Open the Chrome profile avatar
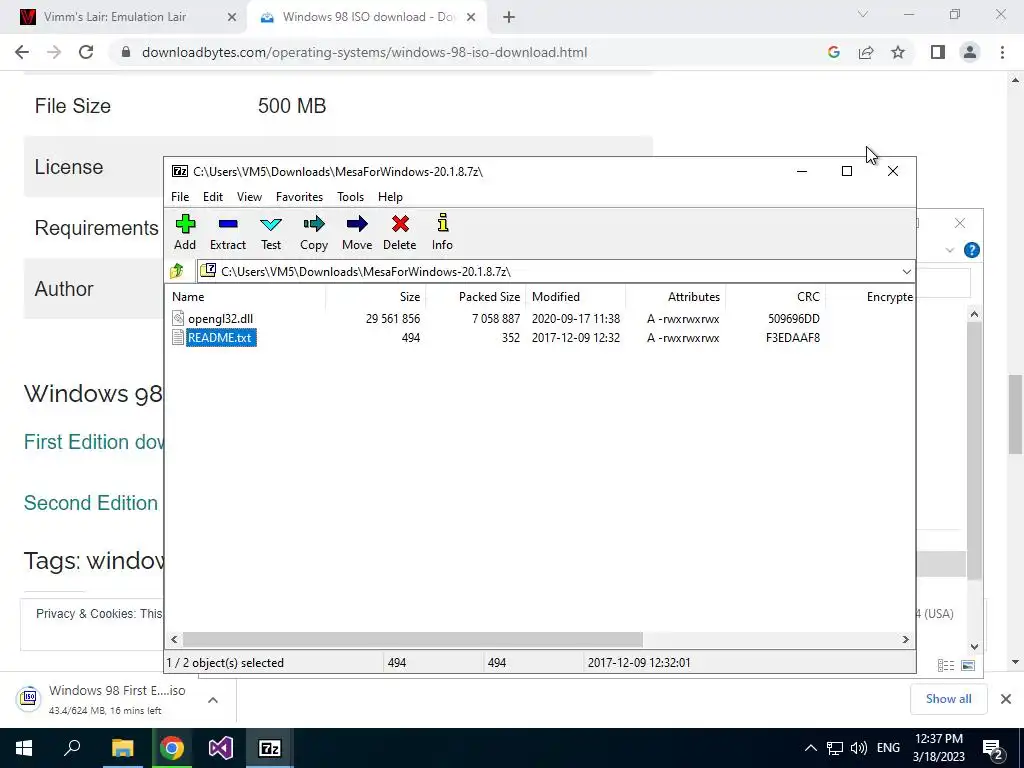This screenshot has width=1024, height=768. (x=970, y=52)
